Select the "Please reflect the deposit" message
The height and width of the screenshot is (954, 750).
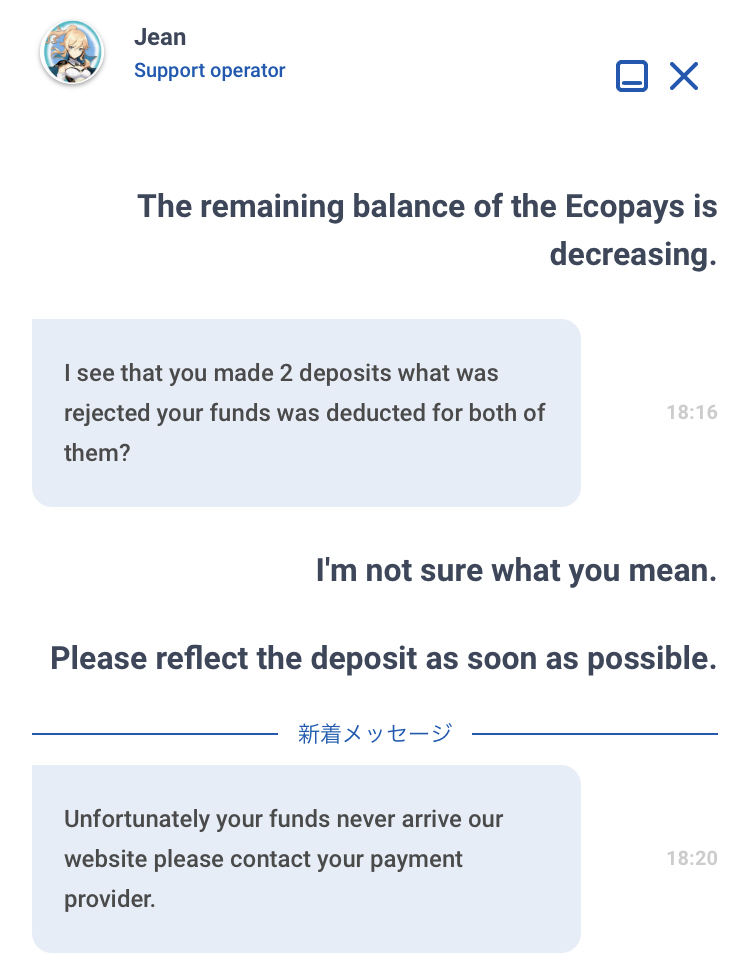384,659
